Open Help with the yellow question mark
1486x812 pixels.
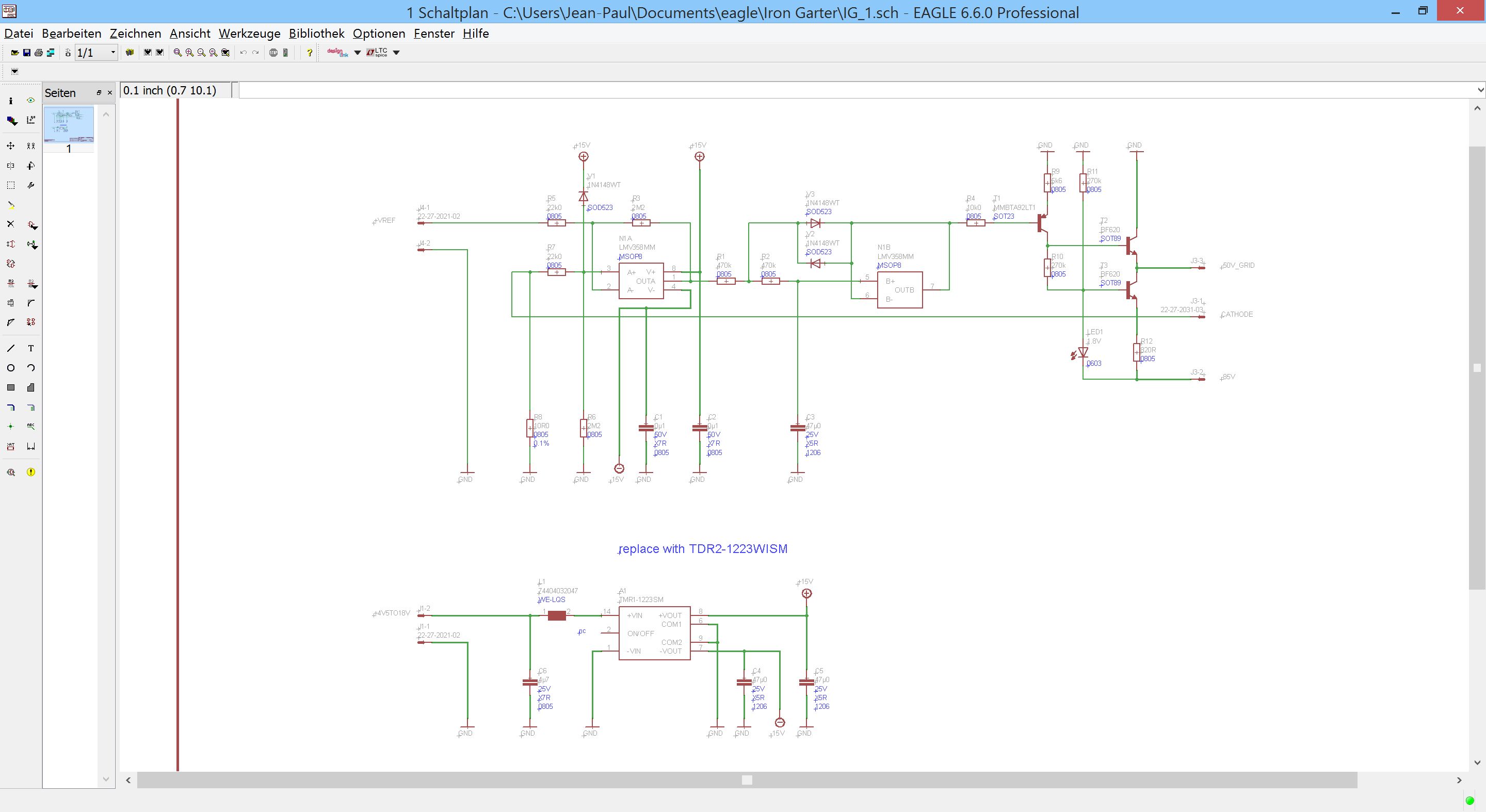310,53
